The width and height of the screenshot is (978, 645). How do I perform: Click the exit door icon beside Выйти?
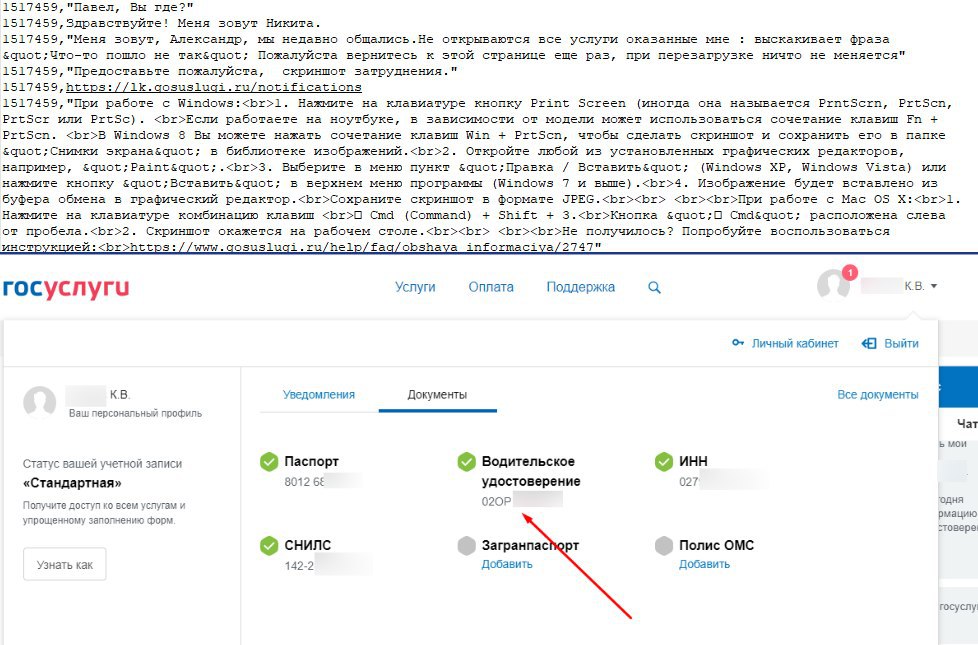869,343
